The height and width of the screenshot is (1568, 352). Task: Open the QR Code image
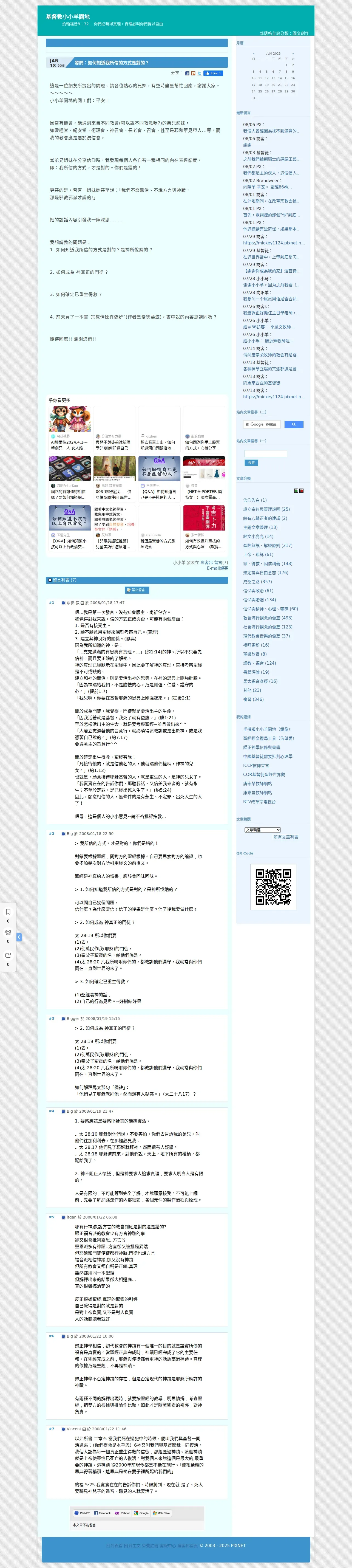[x=273, y=887]
